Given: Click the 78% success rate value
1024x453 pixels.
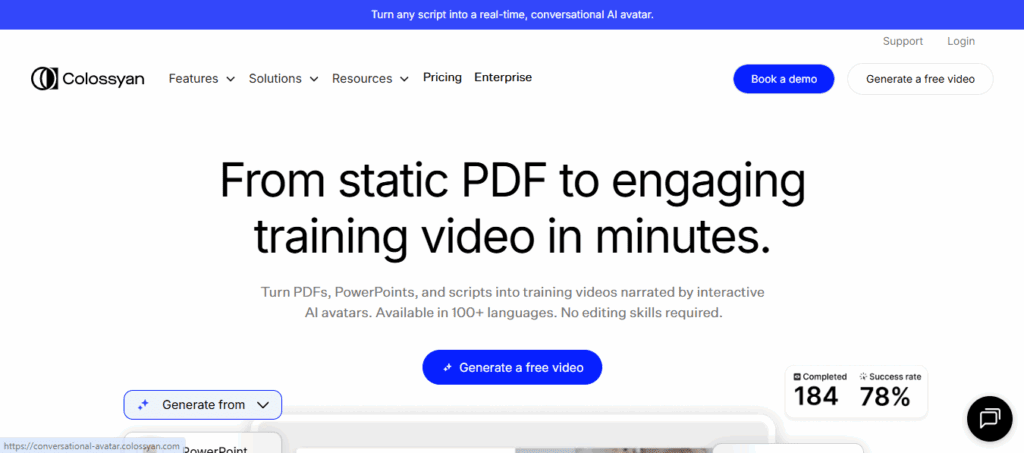Looking at the screenshot, I should tap(885, 397).
